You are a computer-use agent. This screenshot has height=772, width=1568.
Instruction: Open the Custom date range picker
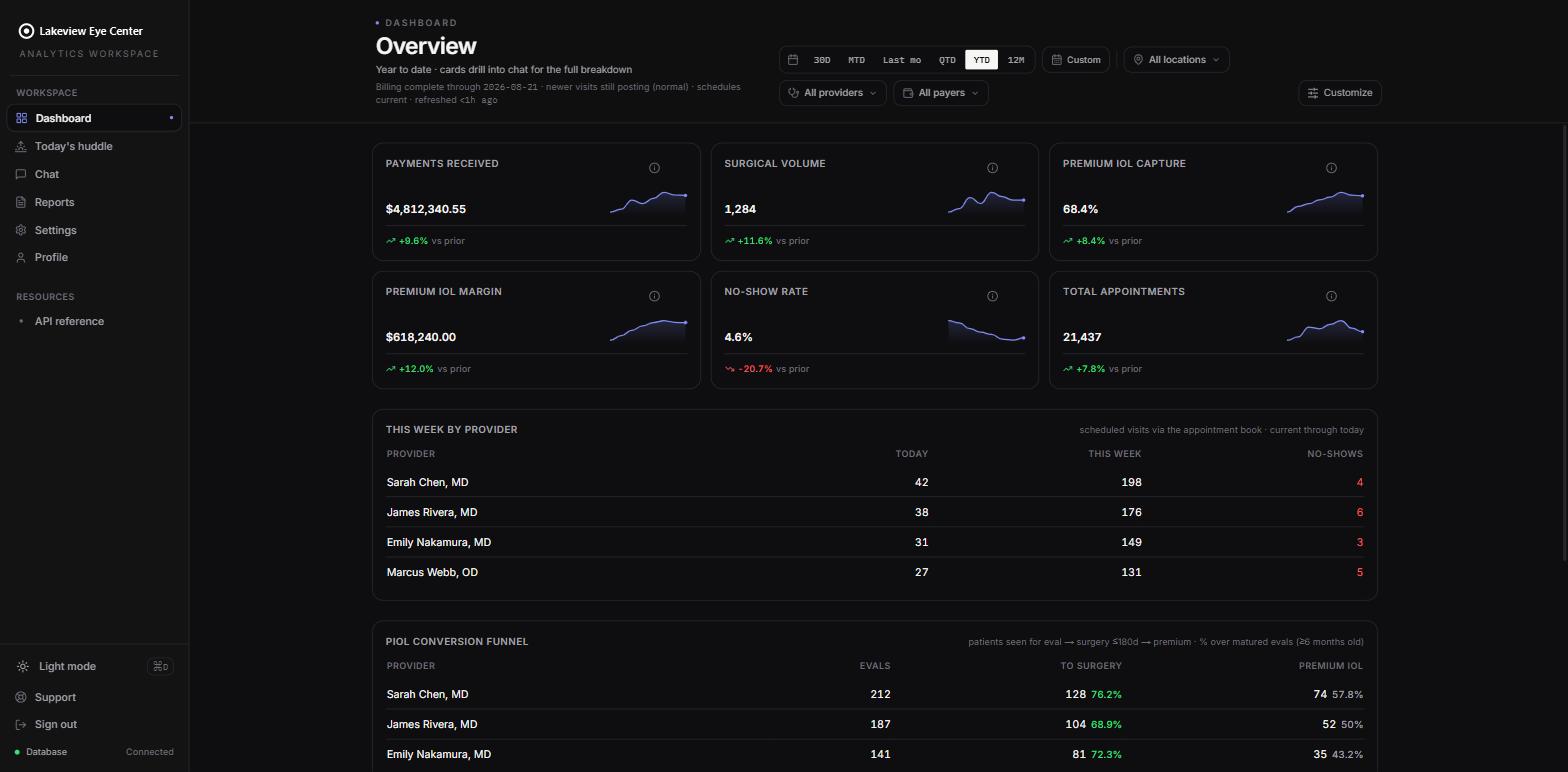pos(1076,60)
